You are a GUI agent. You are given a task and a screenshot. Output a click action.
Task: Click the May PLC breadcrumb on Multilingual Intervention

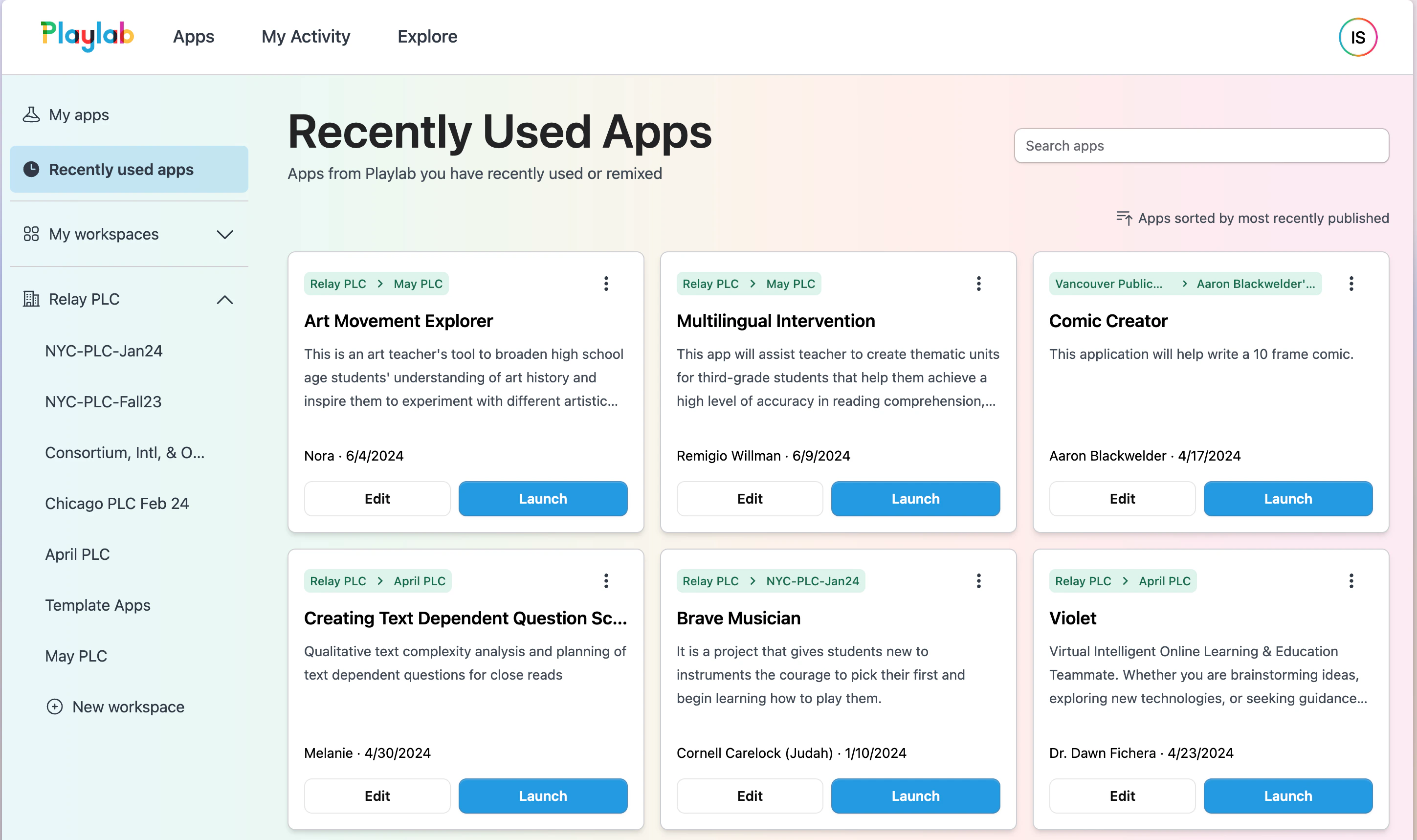(x=790, y=284)
